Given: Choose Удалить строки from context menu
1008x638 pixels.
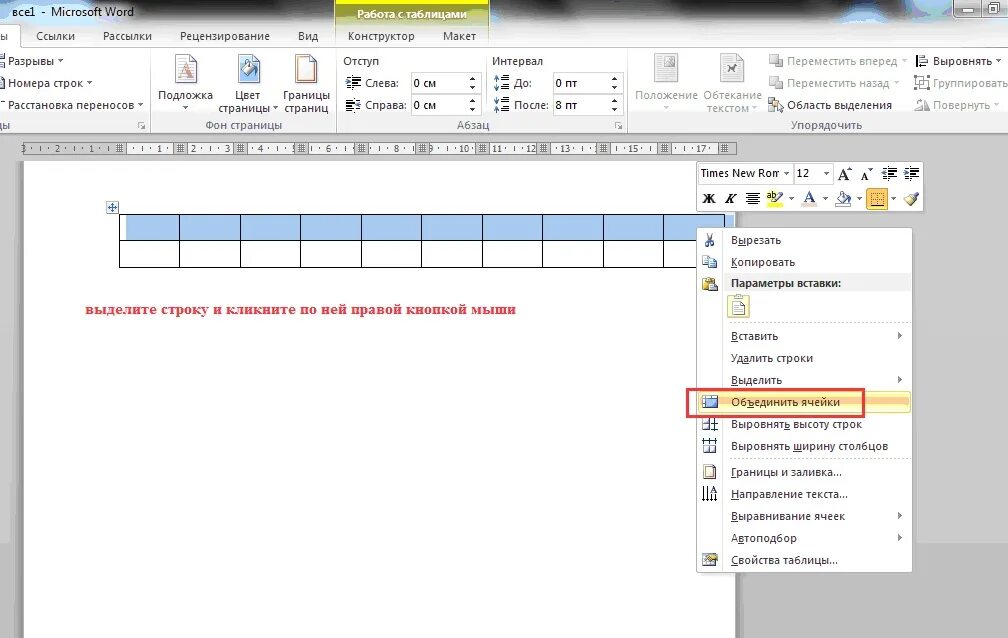Looking at the screenshot, I should click(805, 358).
